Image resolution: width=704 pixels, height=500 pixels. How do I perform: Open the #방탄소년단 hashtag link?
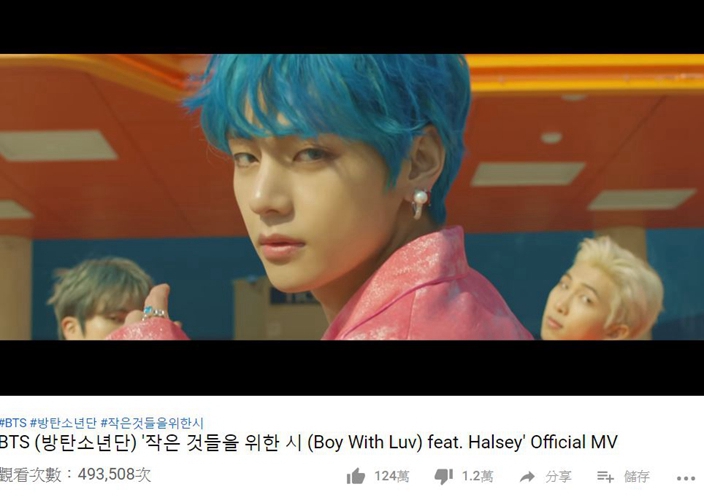tap(63, 423)
